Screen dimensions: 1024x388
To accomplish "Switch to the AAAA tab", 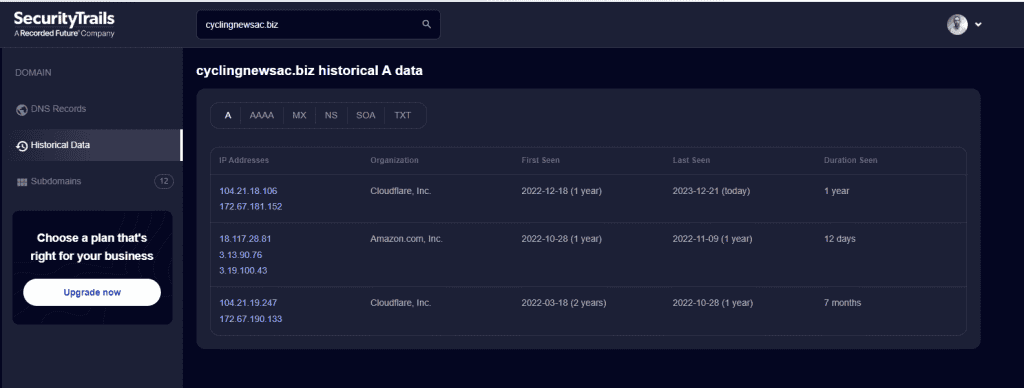I will pyautogui.click(x=262, y=115).
